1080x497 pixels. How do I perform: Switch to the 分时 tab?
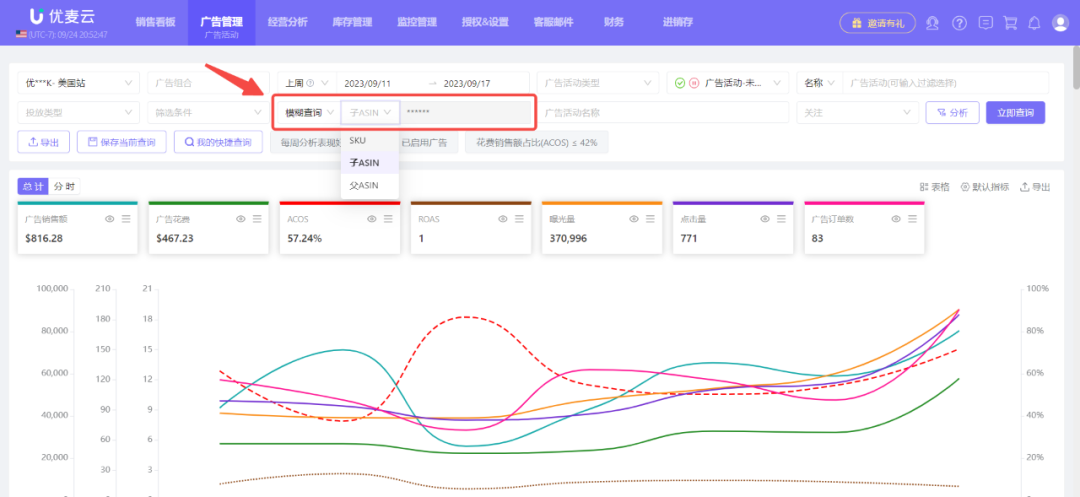point(64,187)
